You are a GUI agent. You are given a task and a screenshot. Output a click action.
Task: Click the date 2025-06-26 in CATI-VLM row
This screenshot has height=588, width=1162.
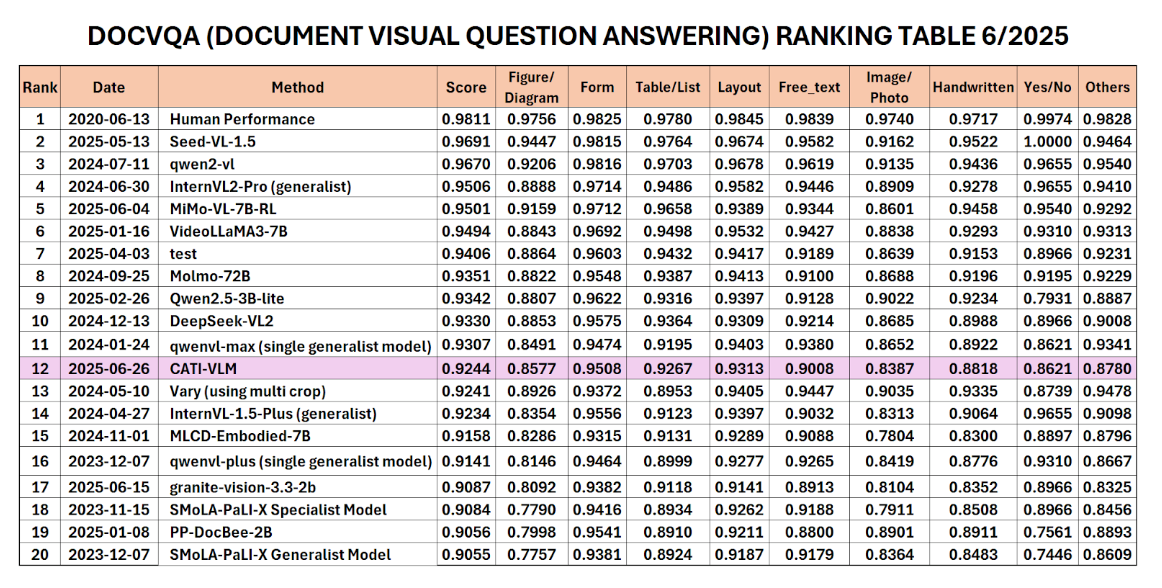coord(109,369)
